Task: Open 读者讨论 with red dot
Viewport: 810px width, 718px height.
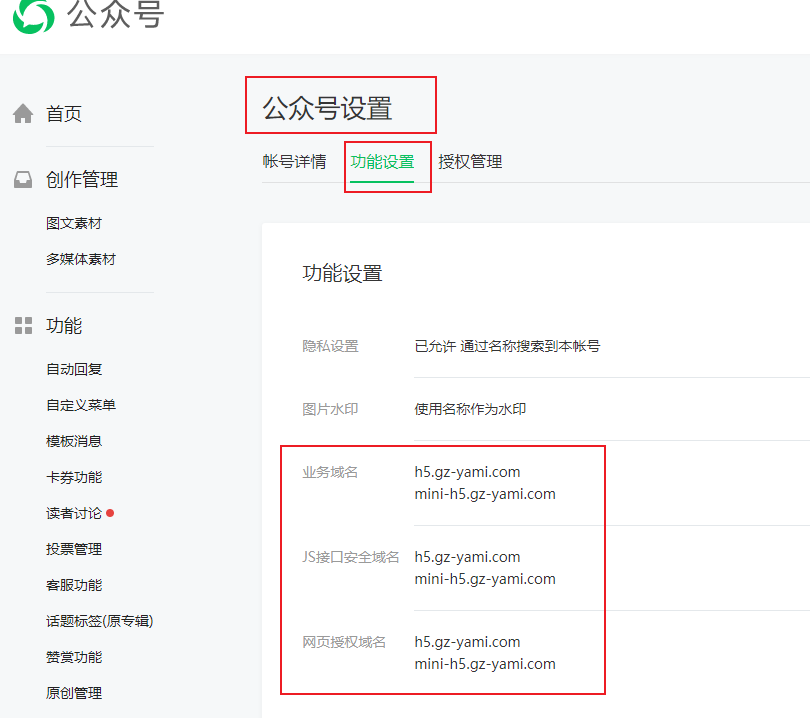Action: pyautogui.click(x=74, y=513)
